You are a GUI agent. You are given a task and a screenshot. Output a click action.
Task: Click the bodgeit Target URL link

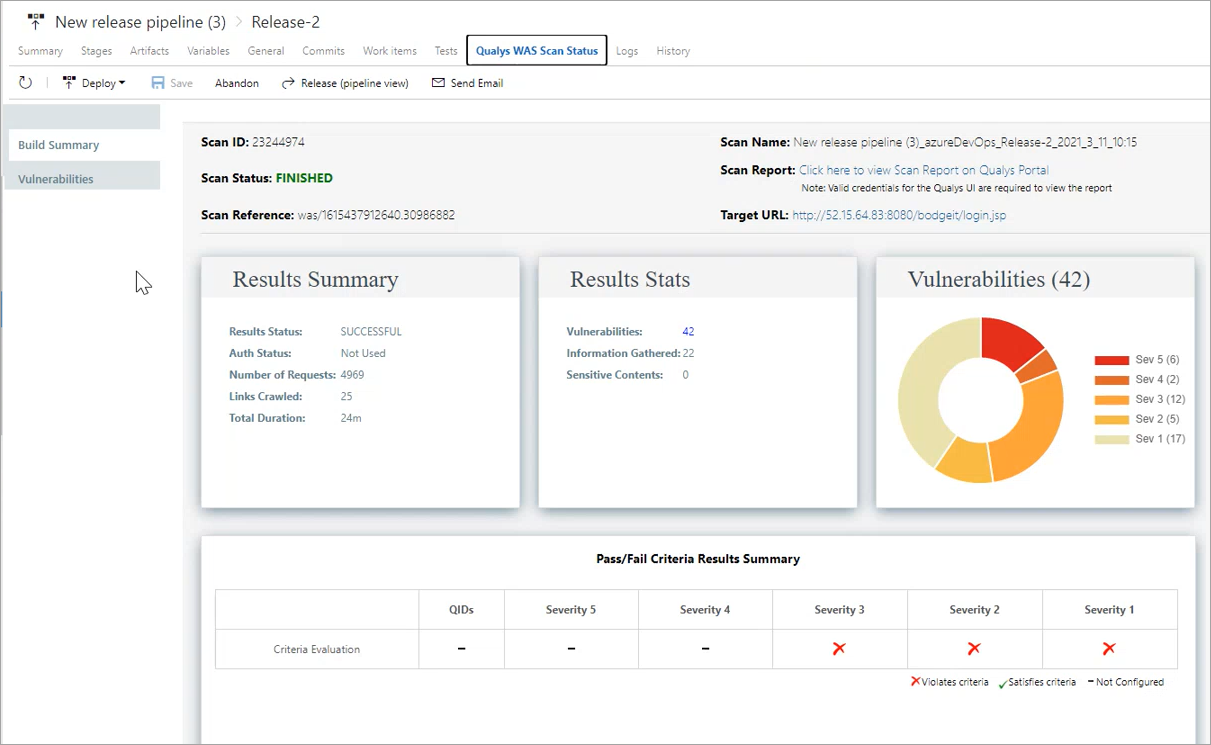(898, 215)
